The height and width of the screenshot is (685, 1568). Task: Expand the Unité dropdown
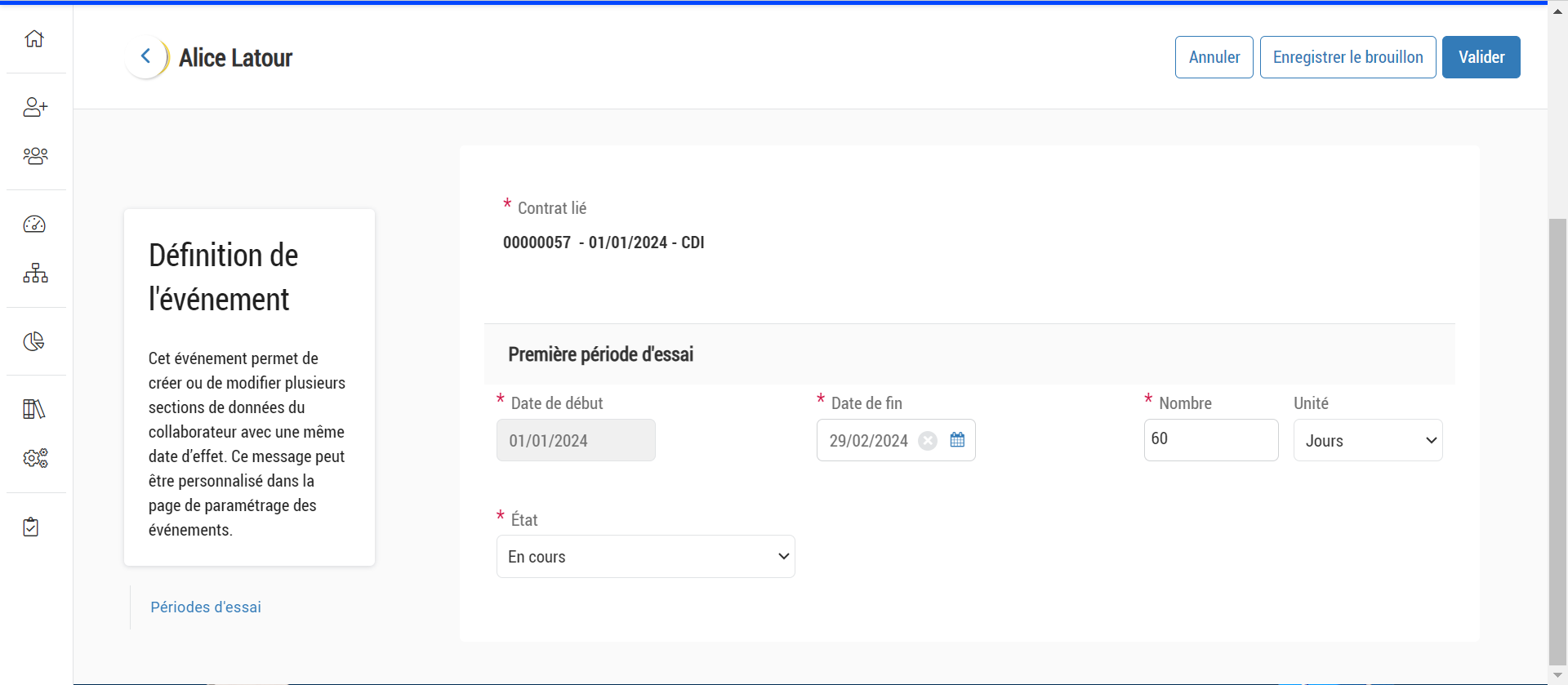pos(1368,441)
